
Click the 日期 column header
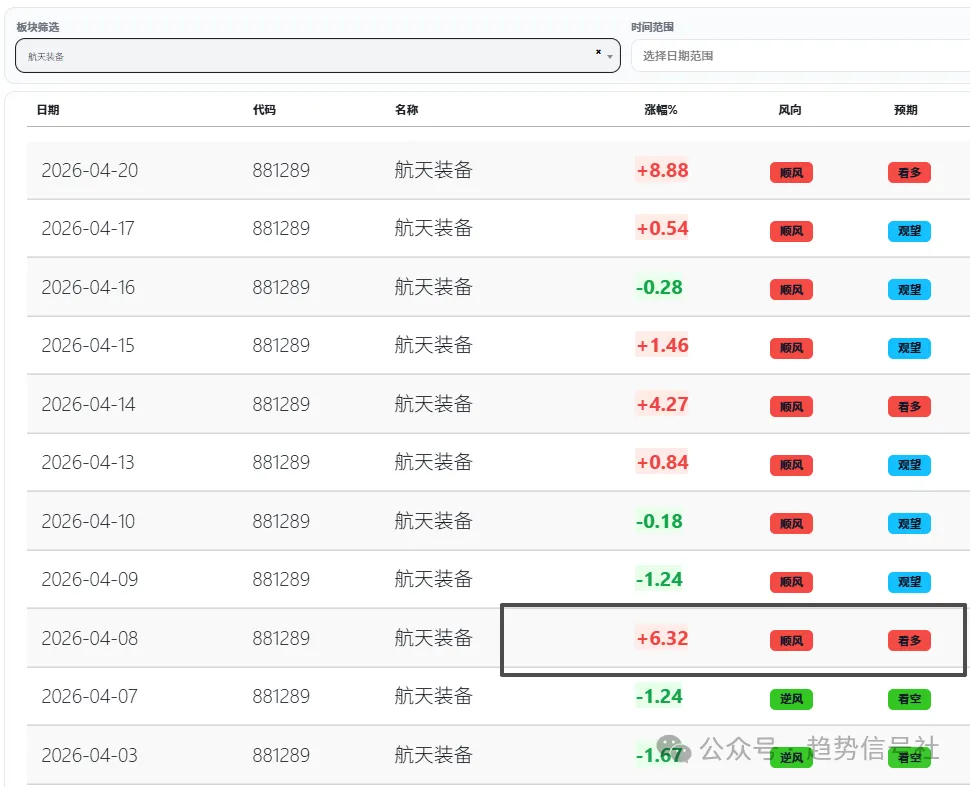coord(49,110)
